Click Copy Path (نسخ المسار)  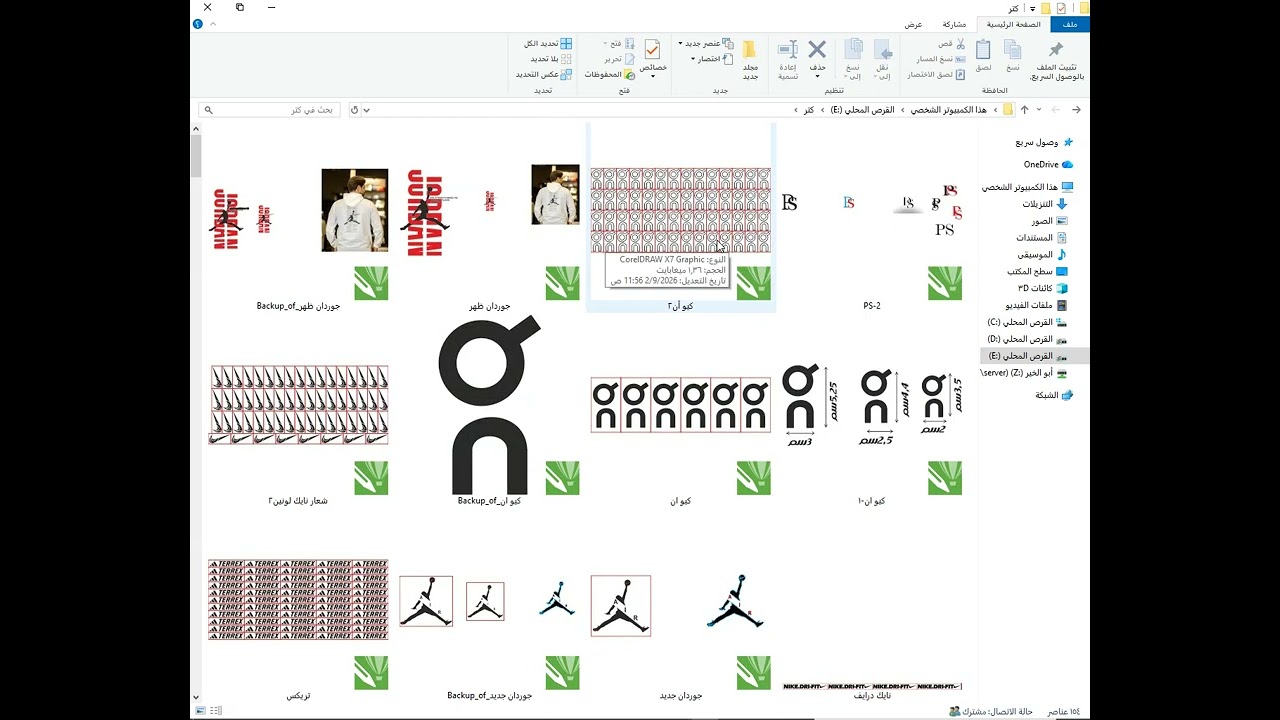[x=940, y=59]
